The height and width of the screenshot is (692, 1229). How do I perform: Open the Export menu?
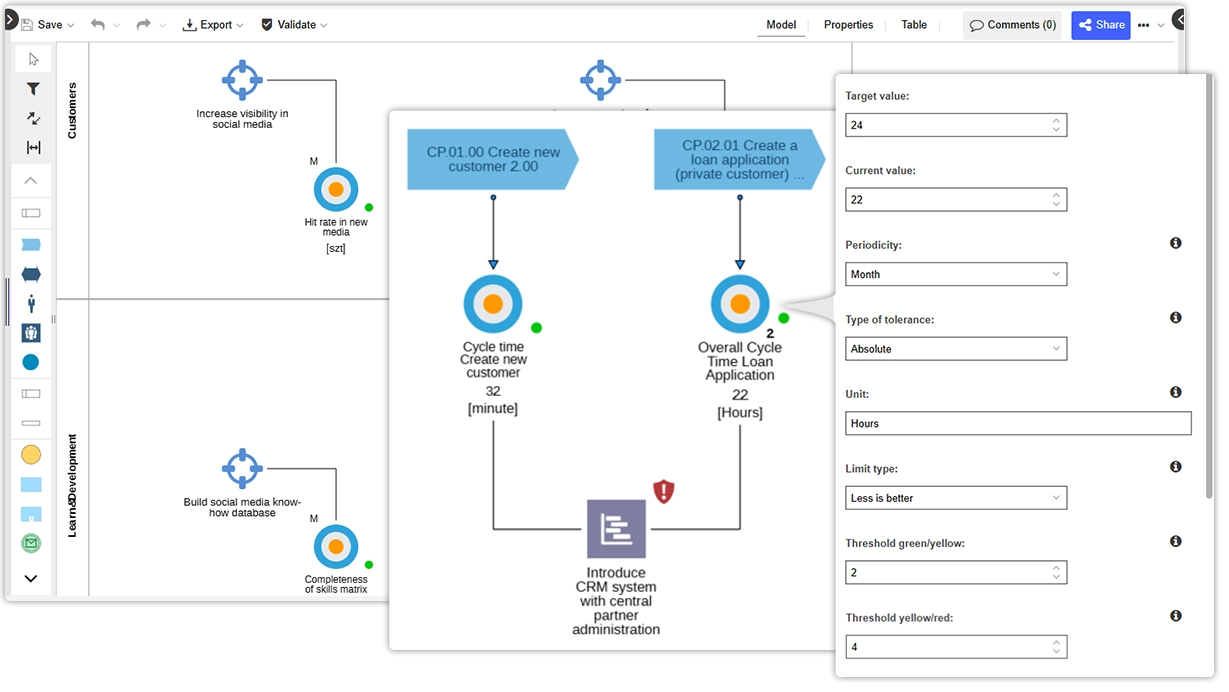point(212,25)
